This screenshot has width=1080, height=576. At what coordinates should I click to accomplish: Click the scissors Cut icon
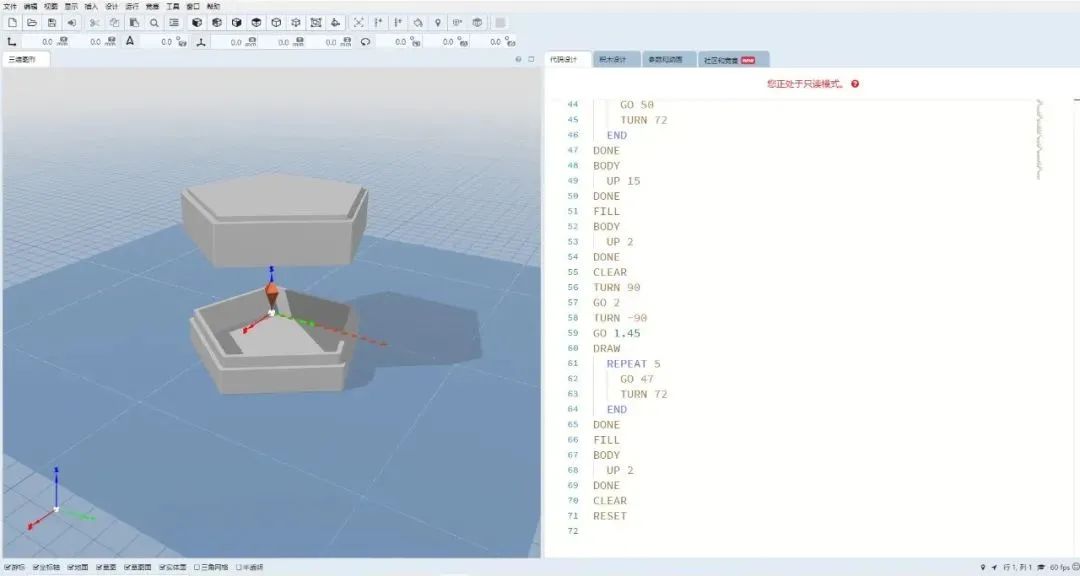click(95, 22)
